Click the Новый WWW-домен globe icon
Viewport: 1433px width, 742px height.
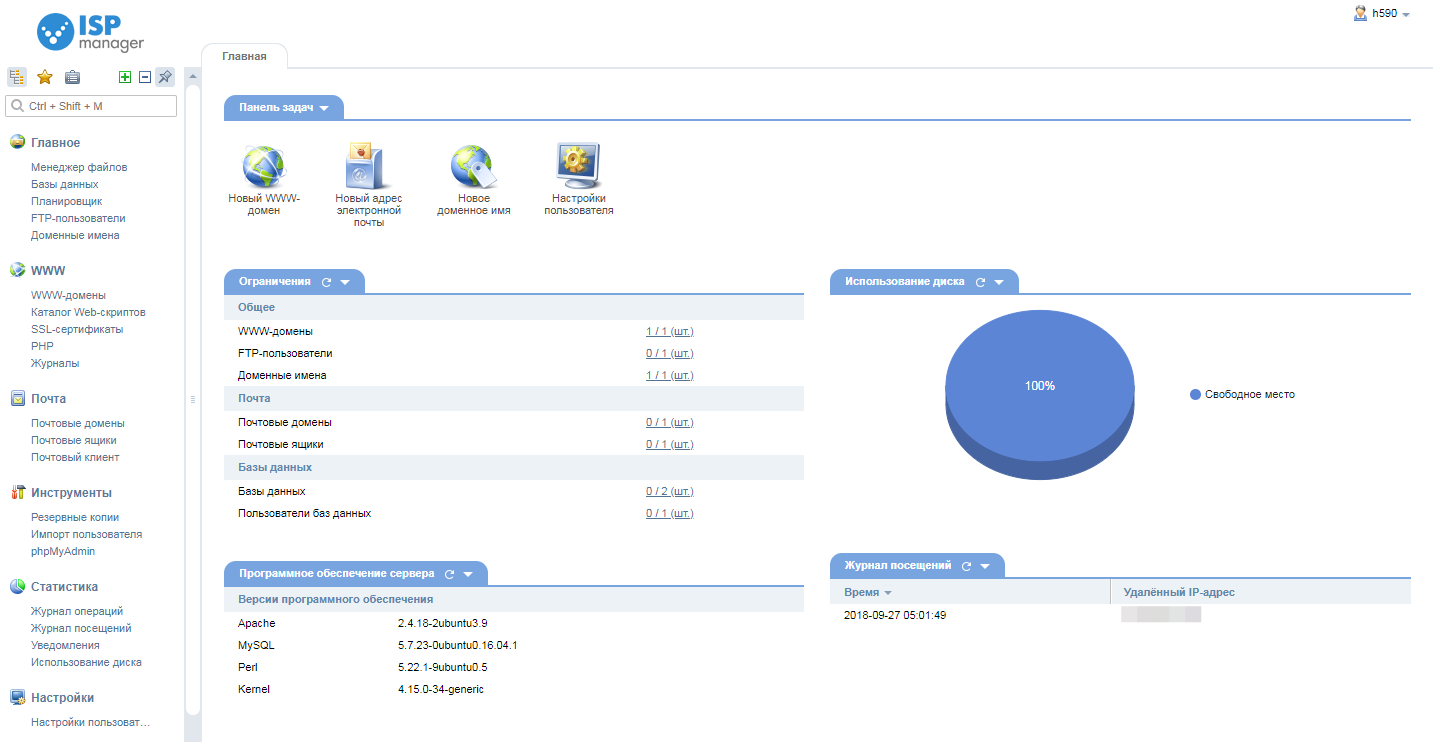(x=264, y=166)
